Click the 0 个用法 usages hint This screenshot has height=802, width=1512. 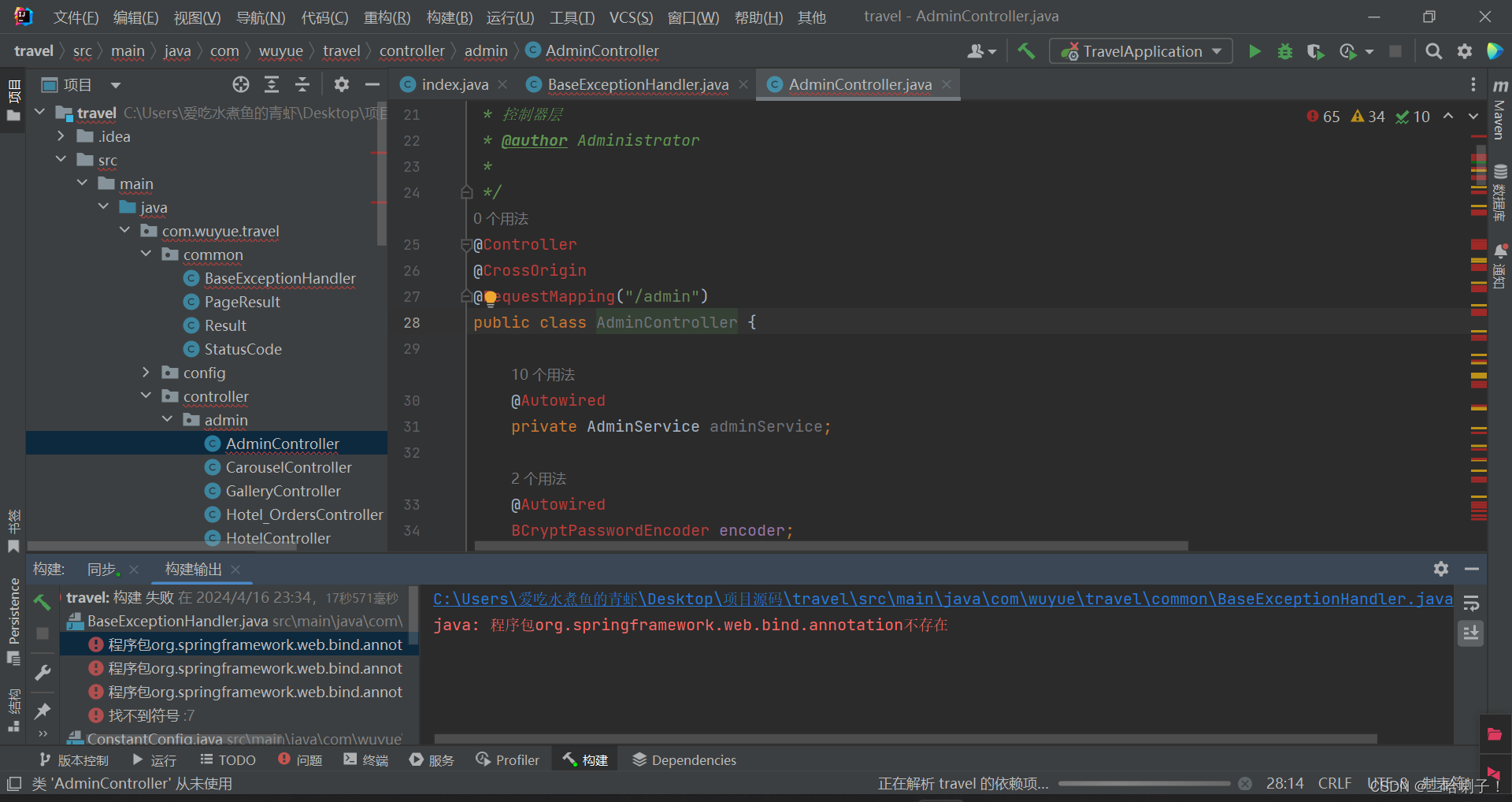[x=501, y=218]
